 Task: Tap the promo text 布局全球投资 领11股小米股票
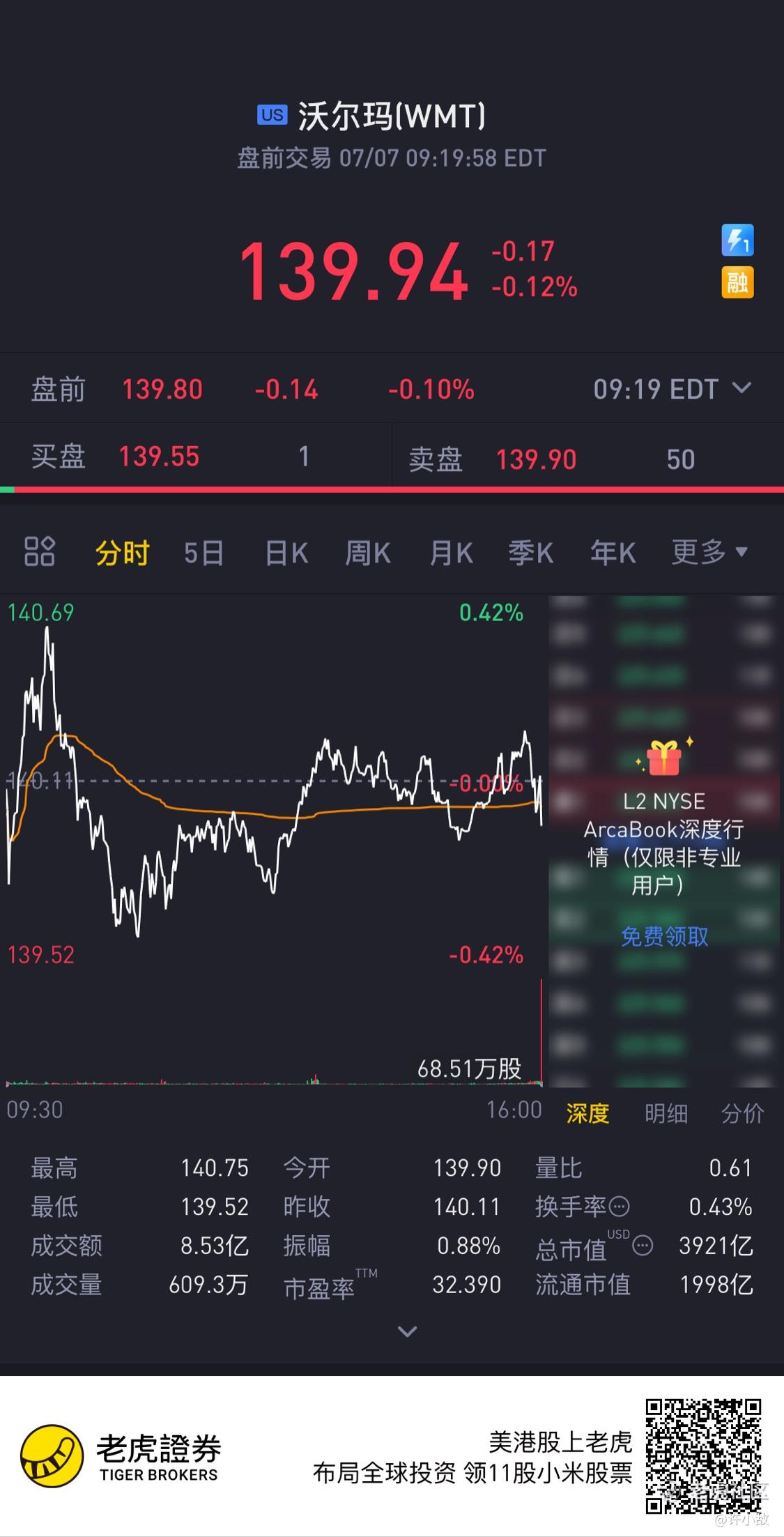[x=472, y=1473]
